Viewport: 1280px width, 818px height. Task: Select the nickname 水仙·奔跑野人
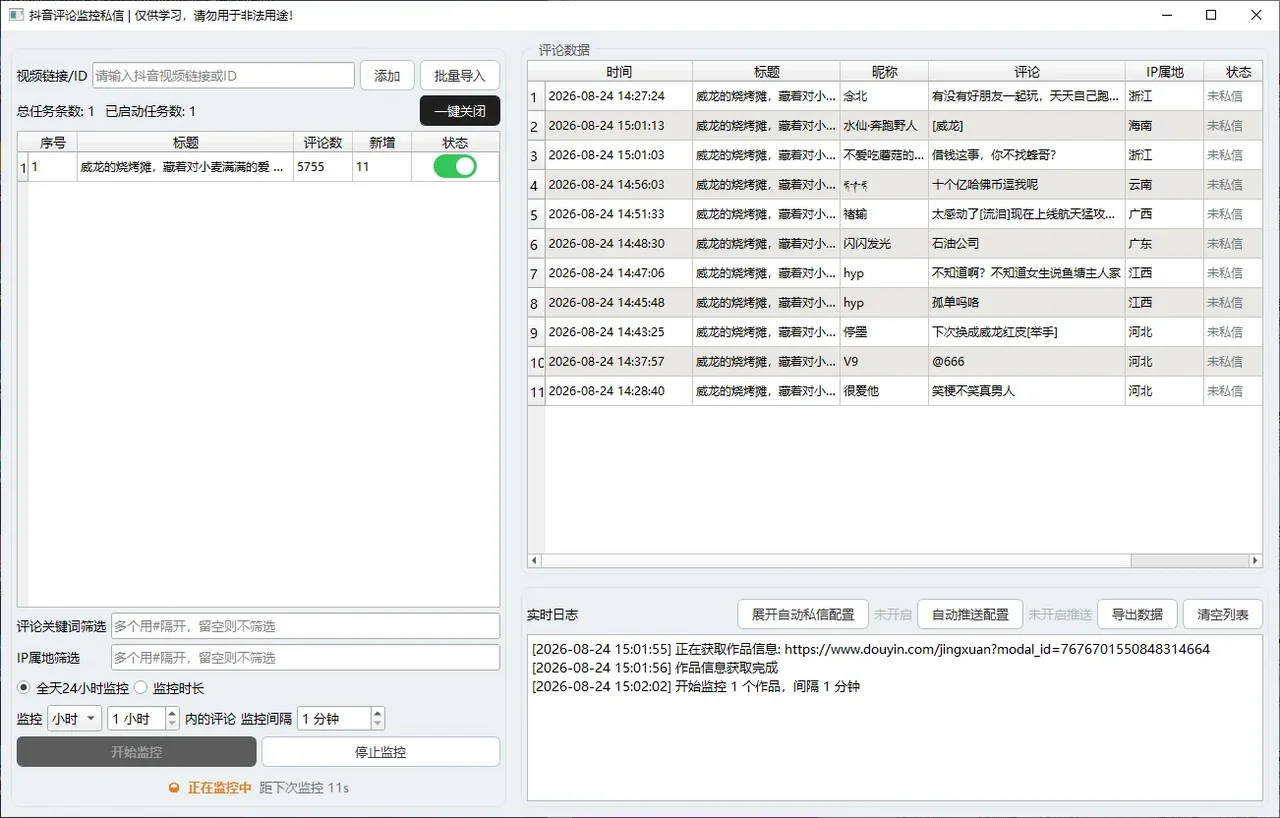point(885,126)
